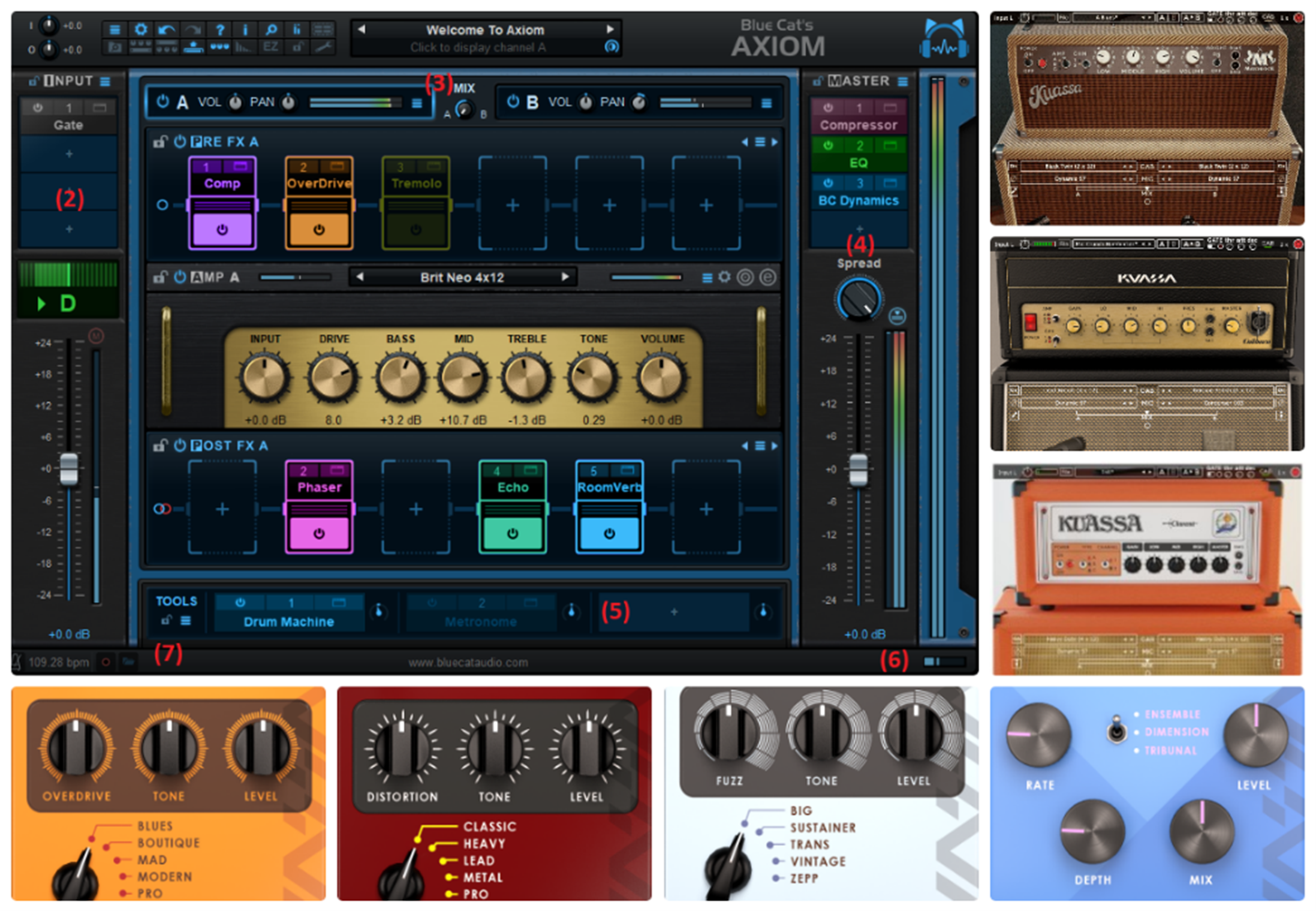Screen dimensions: 1316x911
Task: Add effect in empty first POST FX slot
Action: click(x=222, y=509)
